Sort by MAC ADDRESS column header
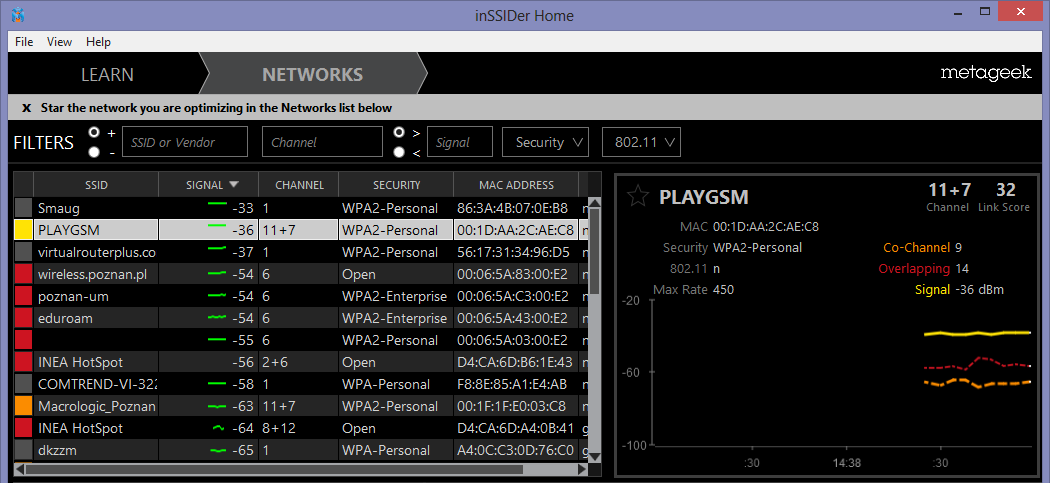The width and height of the screenshot is (1050, 483). 516,185
